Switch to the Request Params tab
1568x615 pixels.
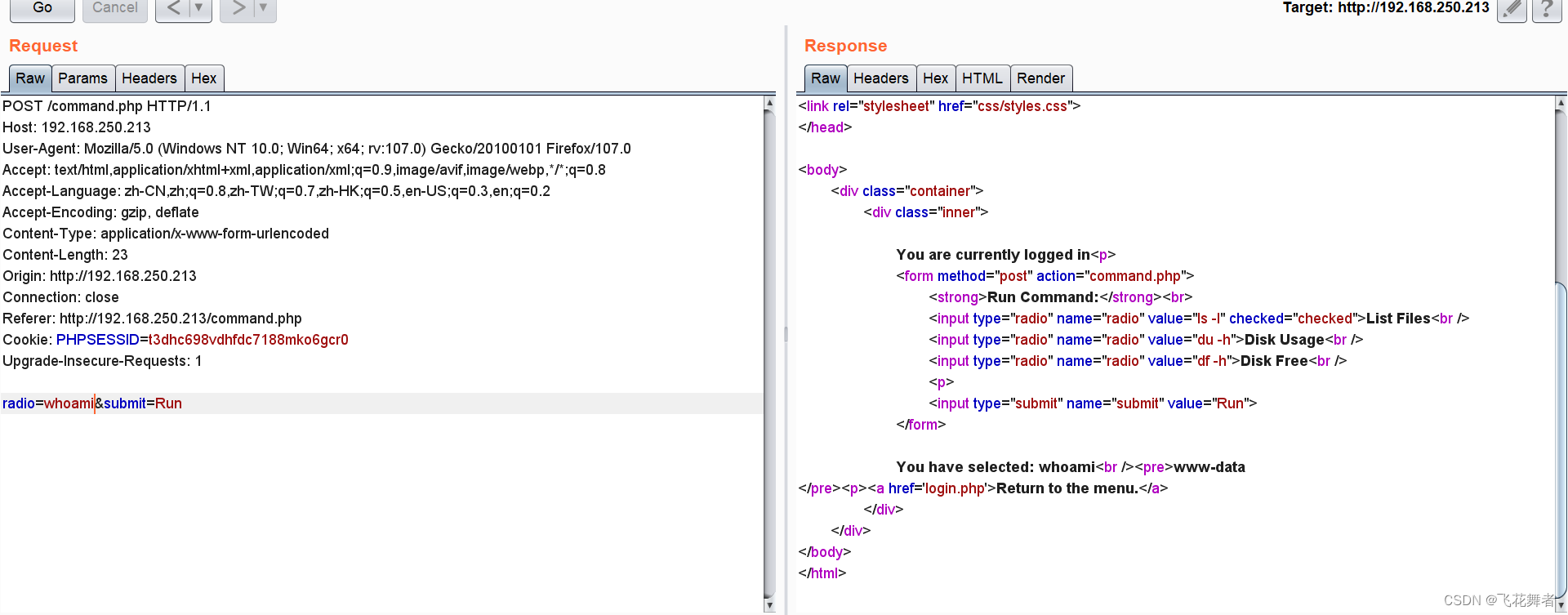(82, 78)
